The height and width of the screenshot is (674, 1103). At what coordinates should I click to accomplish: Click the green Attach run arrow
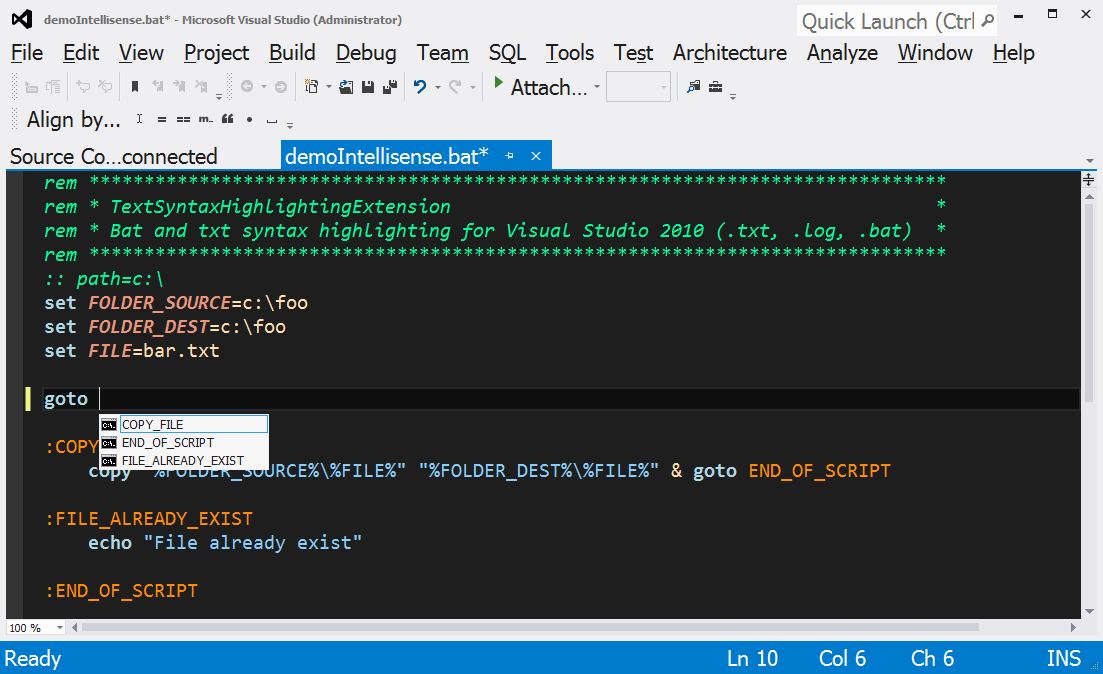498,87
